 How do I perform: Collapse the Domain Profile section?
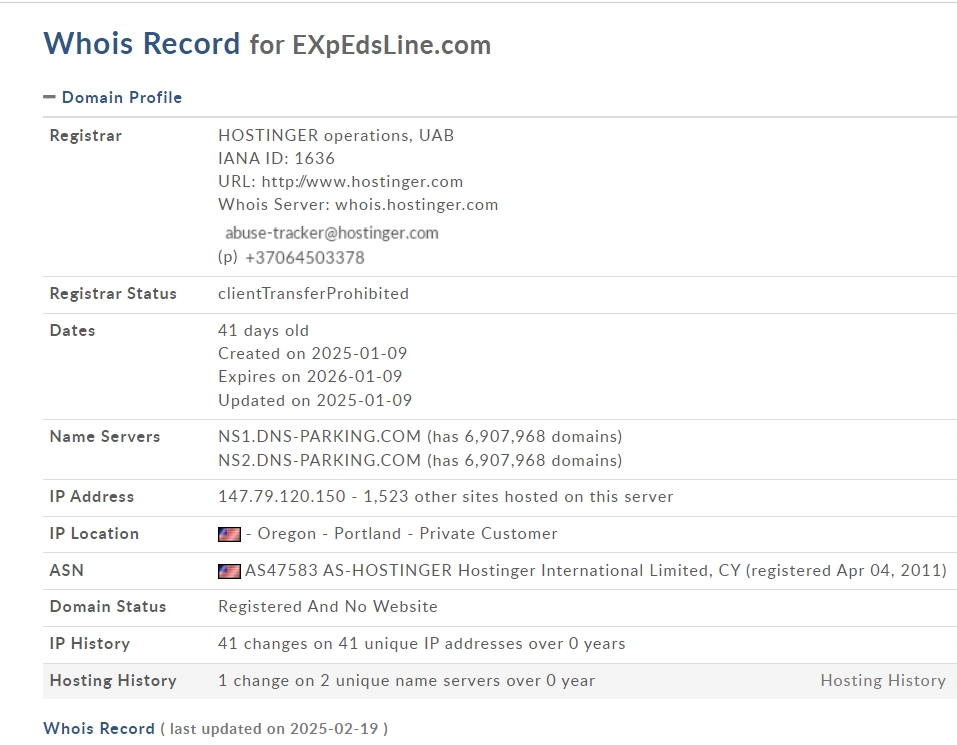112,98
